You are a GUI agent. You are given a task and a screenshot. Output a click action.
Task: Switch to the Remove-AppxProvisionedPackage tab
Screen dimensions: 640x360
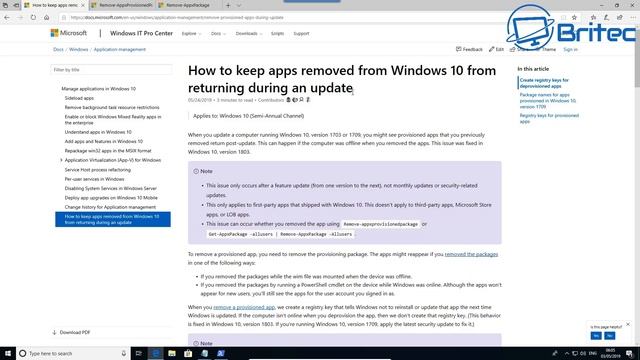point(122,5)
